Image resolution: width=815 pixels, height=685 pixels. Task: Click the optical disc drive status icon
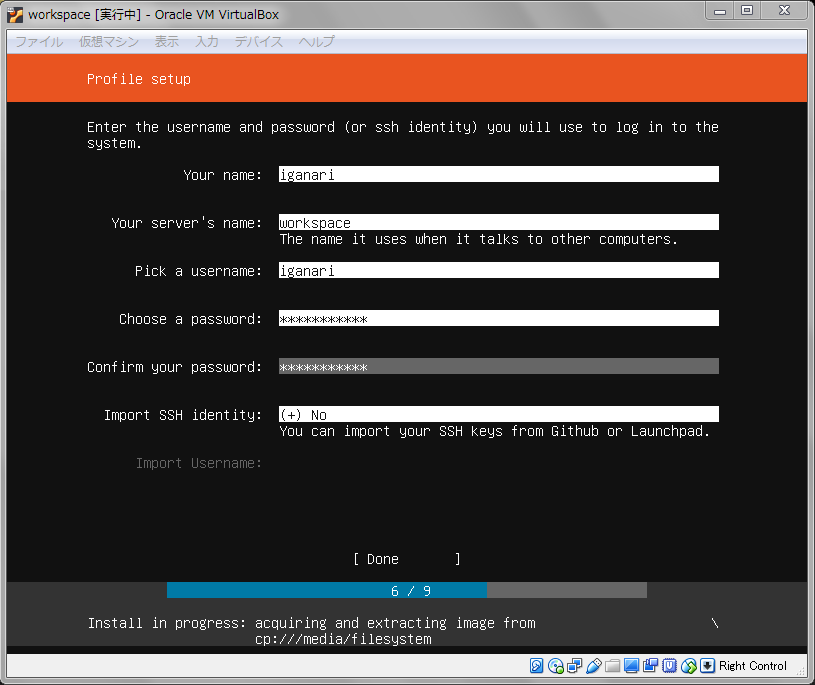(x=556, y=666)
